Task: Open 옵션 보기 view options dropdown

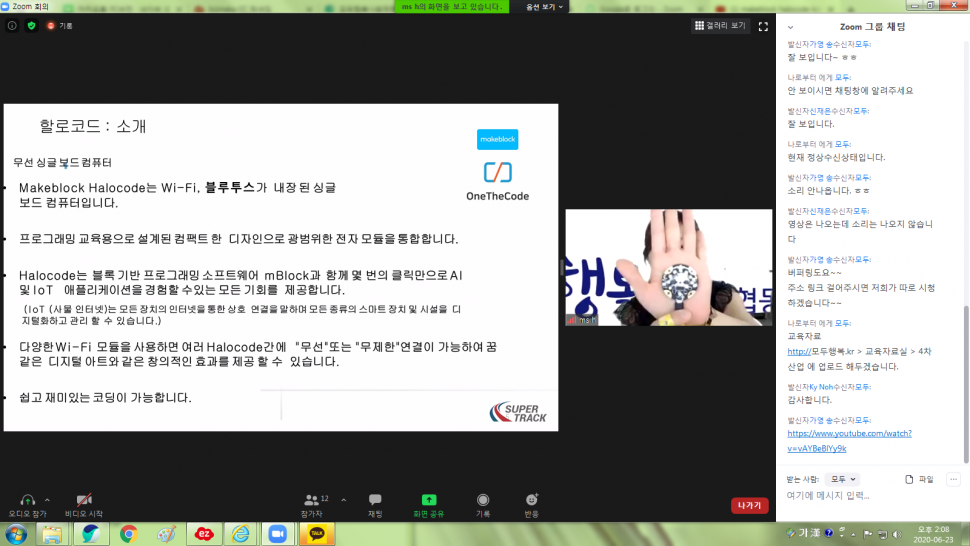Action: point(544,7)
